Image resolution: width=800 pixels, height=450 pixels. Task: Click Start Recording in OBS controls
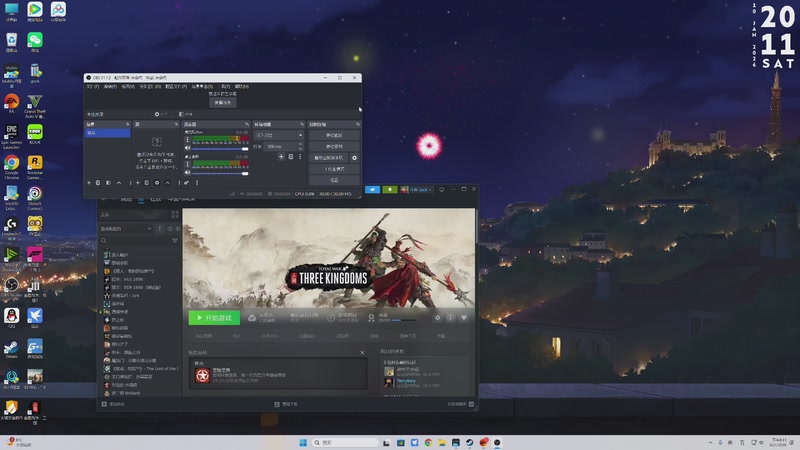click(x=334, y=146)
